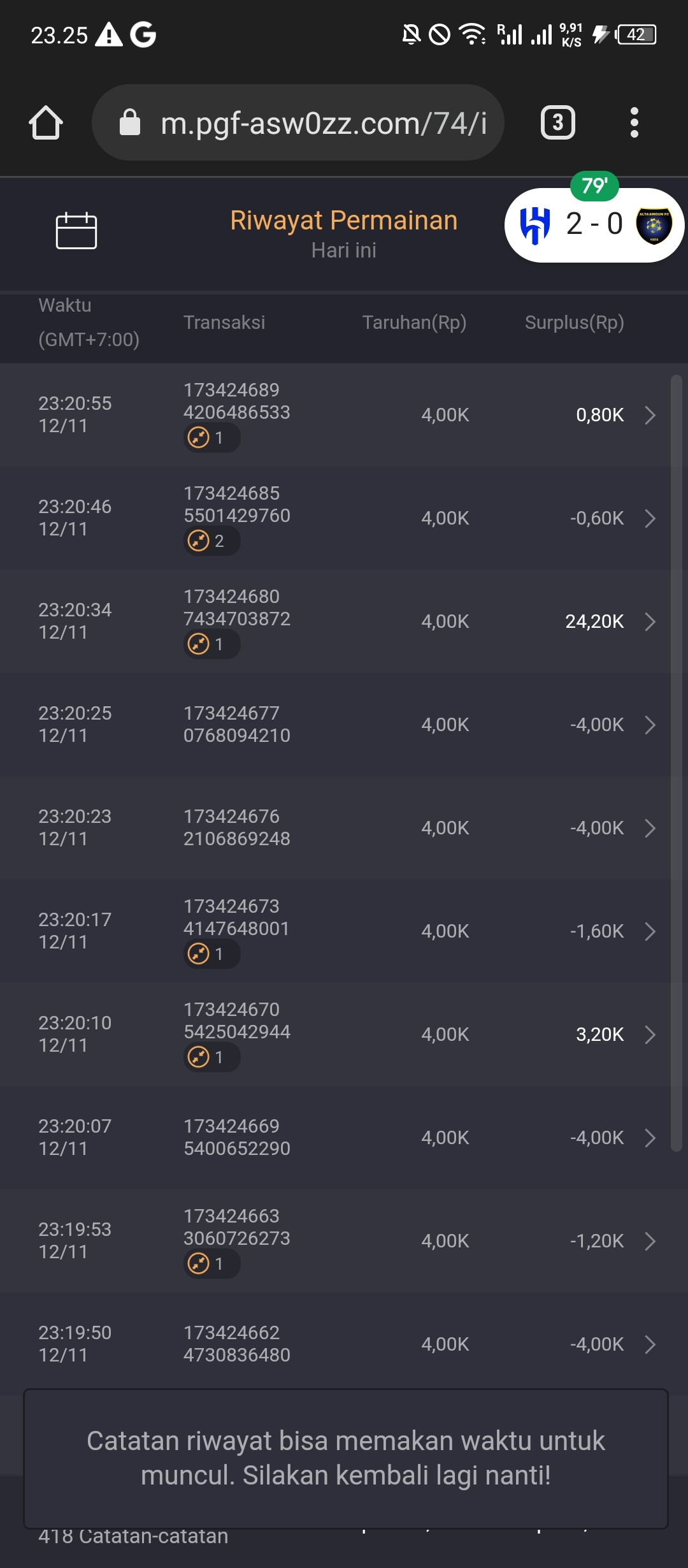Screen dimensions: 688x1568
Task: Open the calendar date filter icon
Action: [x=76, y=230]
